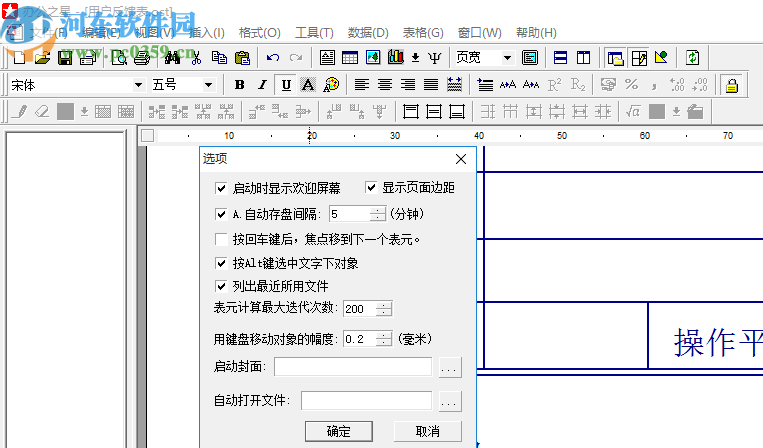Screen dimensions: 763x448
Task: Browse for 自动打开文件 path
Action: (x=450, y=401)
